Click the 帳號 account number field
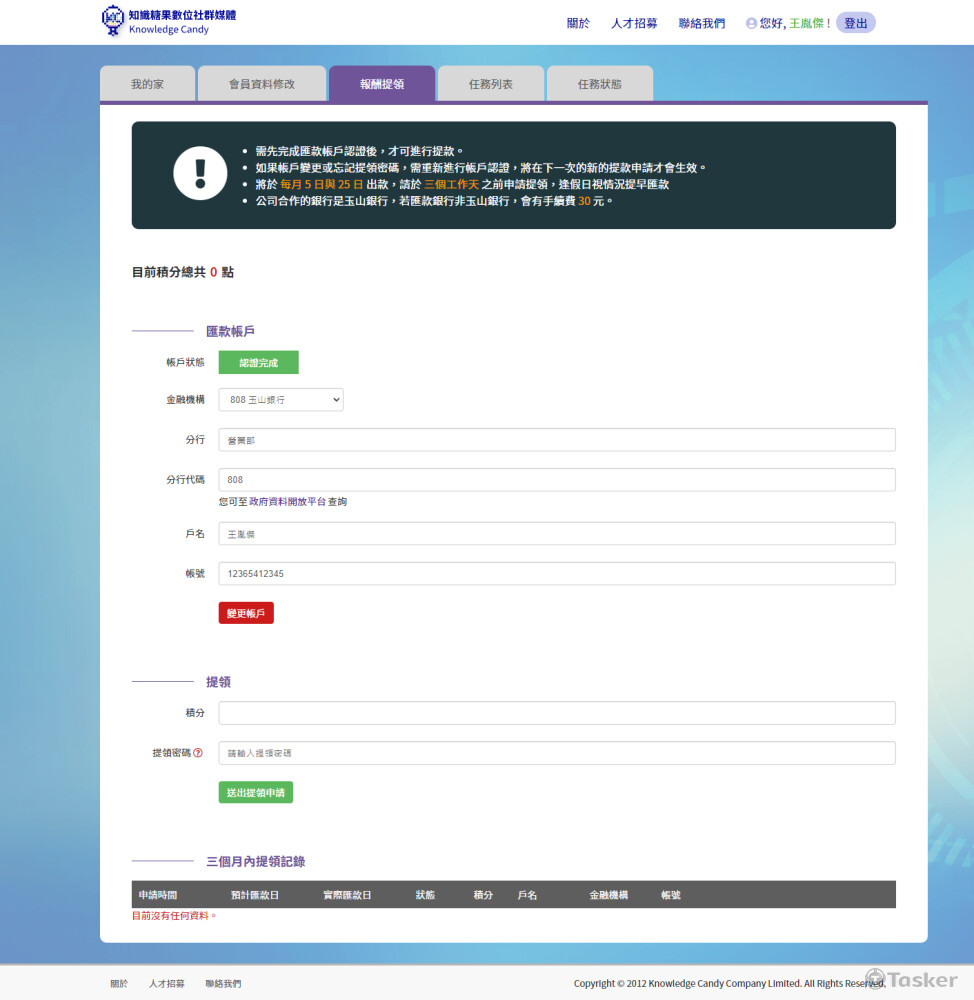Screen dimensions: 974x1000 pyautogui.click(x=557, y=574)
